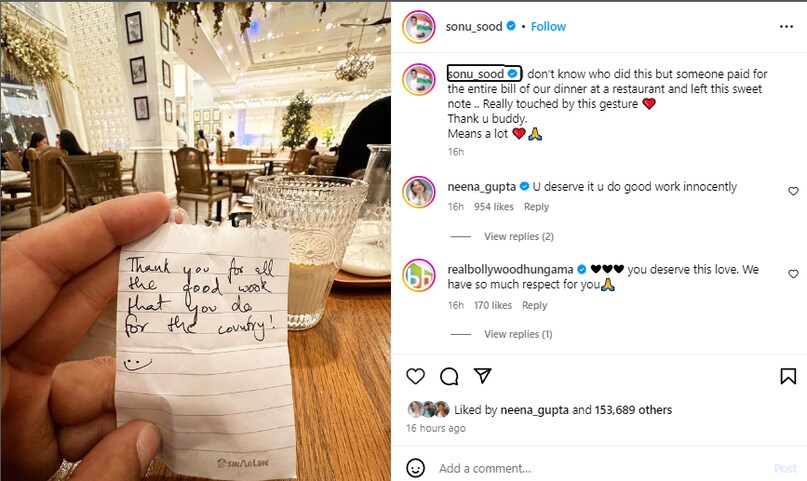Open the sonu_sood username in the caption
807x481 pixels.
[476, 74]
